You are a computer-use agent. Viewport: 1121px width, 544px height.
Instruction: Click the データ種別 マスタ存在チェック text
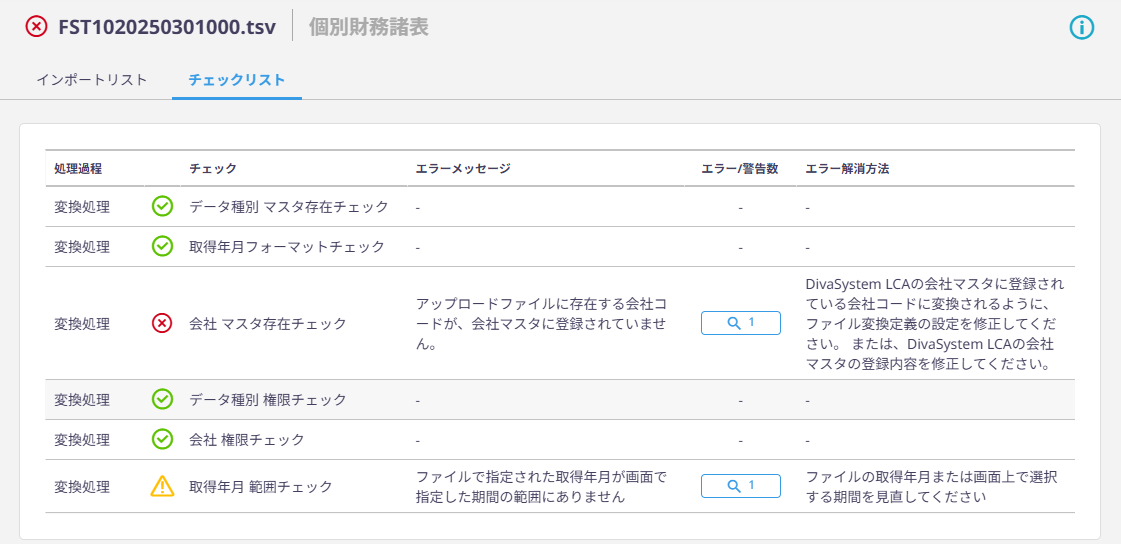[x=289, y=207]
